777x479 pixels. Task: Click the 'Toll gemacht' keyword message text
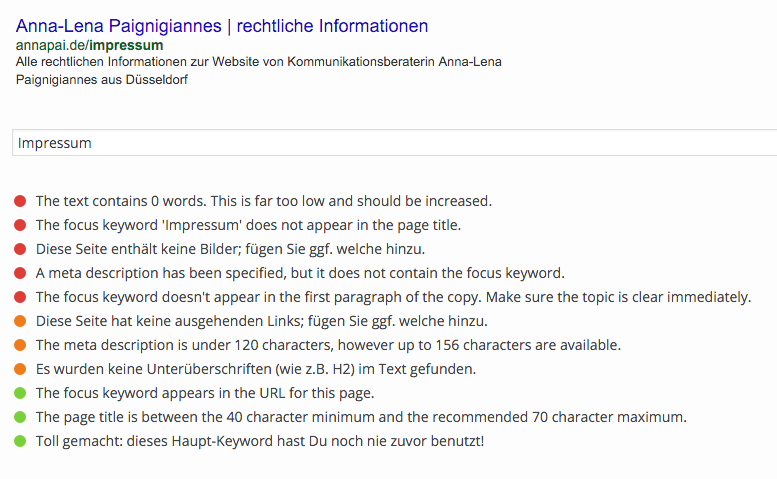coord(260,441)
